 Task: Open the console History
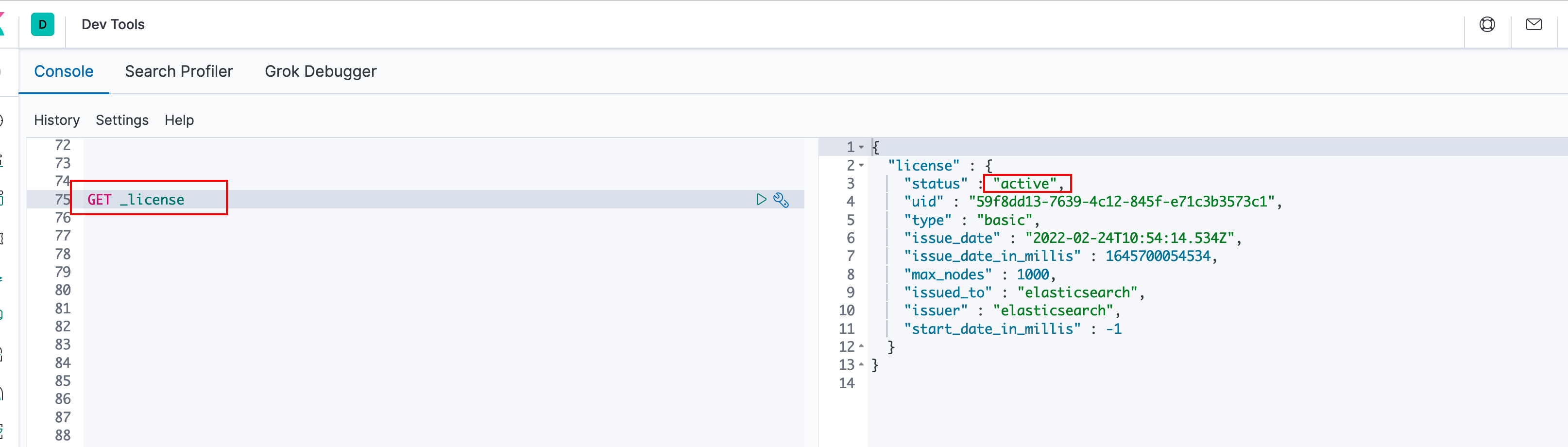[57, 120]
